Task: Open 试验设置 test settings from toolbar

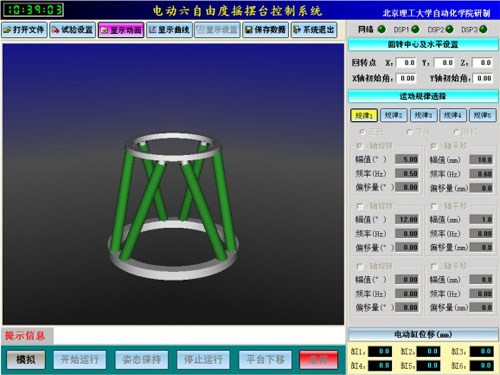Action: pyautogui.click(x=73, y=30)
